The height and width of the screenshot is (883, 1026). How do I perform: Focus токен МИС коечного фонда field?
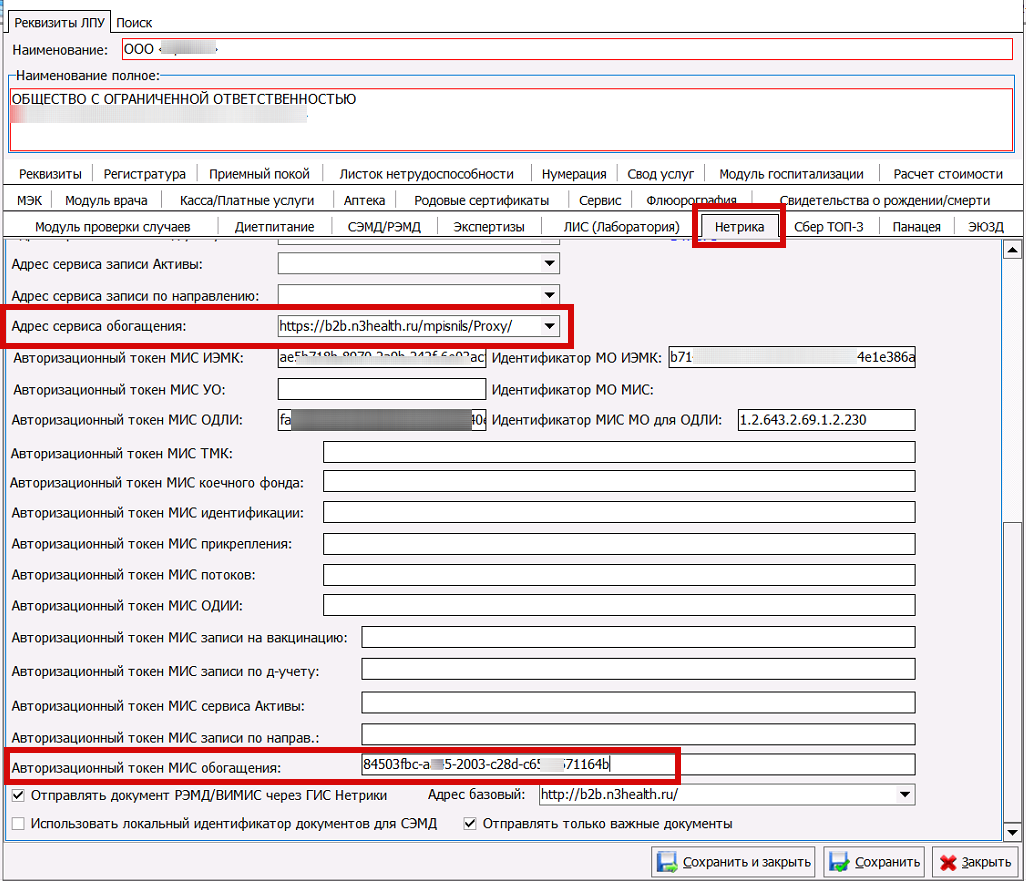619,481
